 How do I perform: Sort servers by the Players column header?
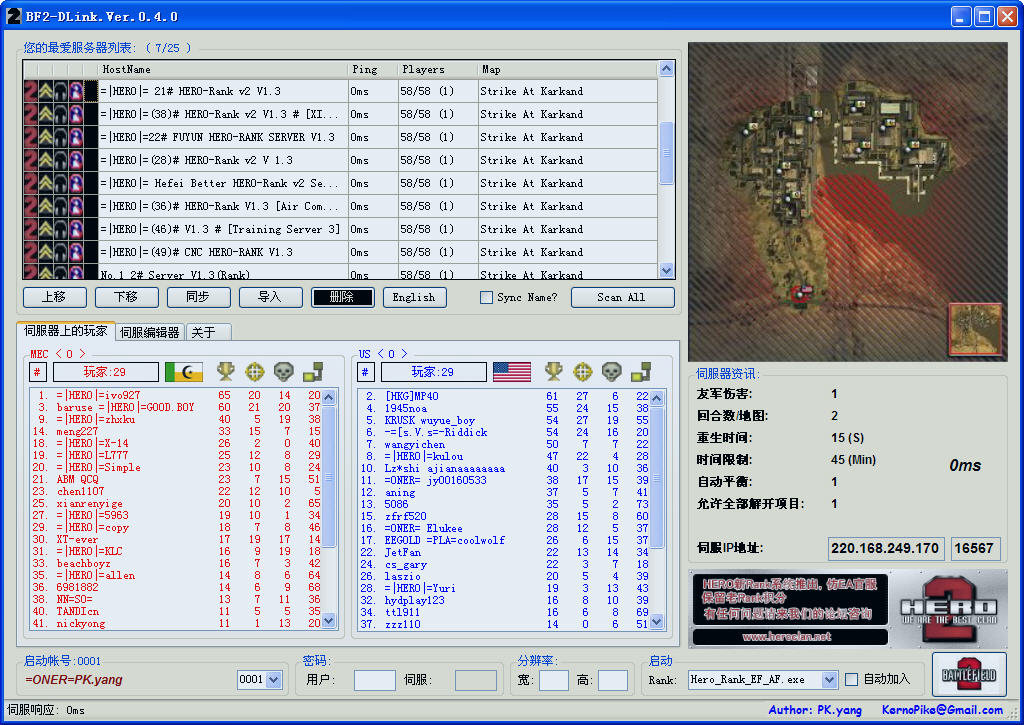(438, 69)
